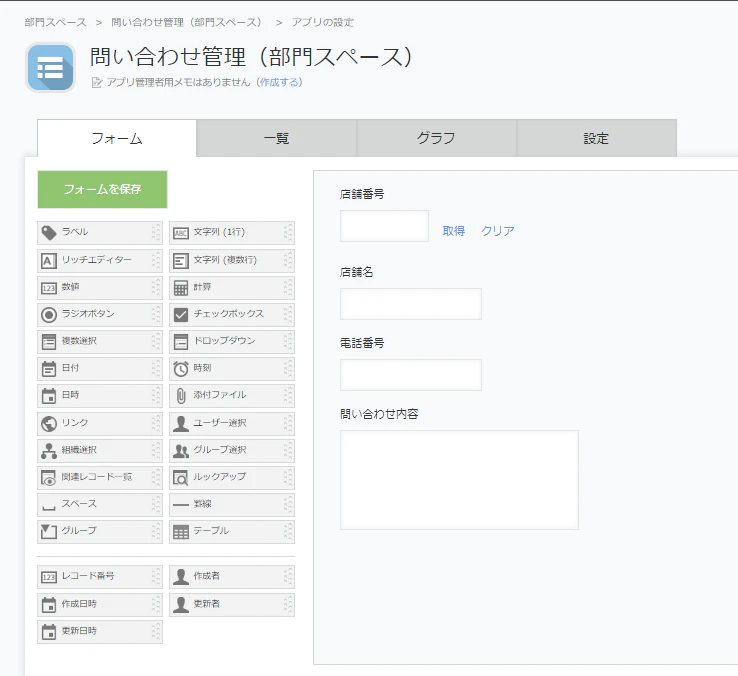Select the 複数選択 field icon

point(49,342)
